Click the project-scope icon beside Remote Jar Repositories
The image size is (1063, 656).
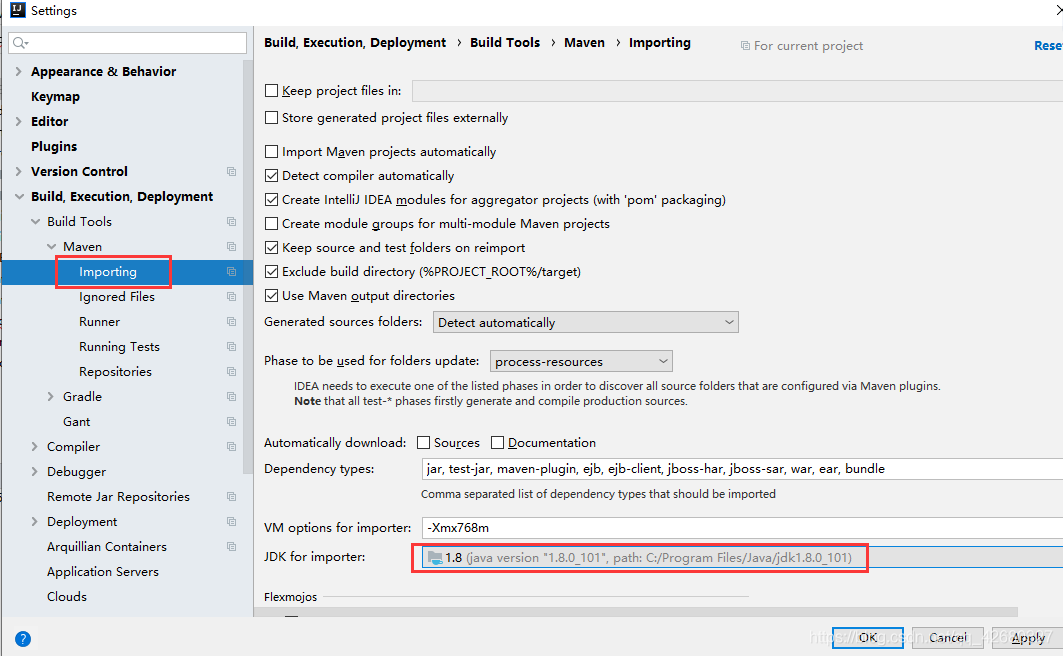coord(231,497)
